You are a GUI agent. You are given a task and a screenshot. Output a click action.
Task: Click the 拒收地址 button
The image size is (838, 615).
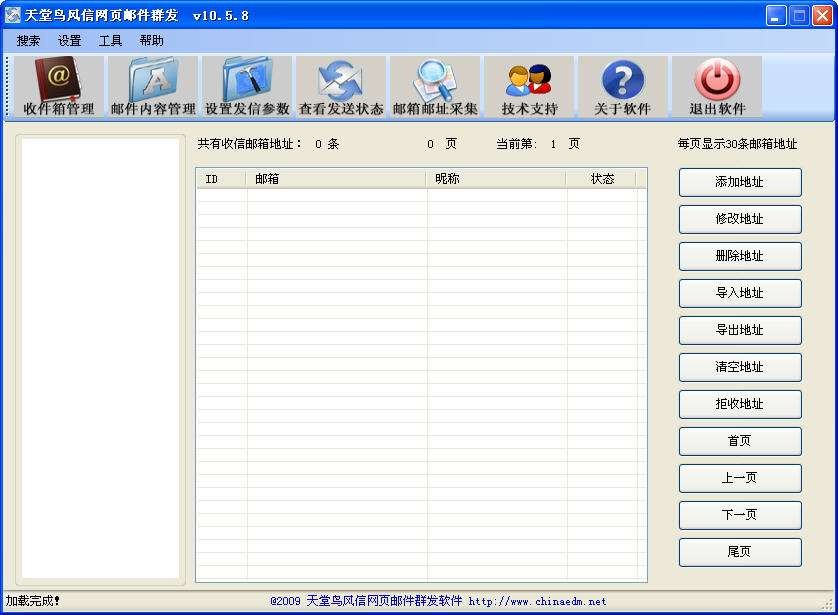point(740,404)
